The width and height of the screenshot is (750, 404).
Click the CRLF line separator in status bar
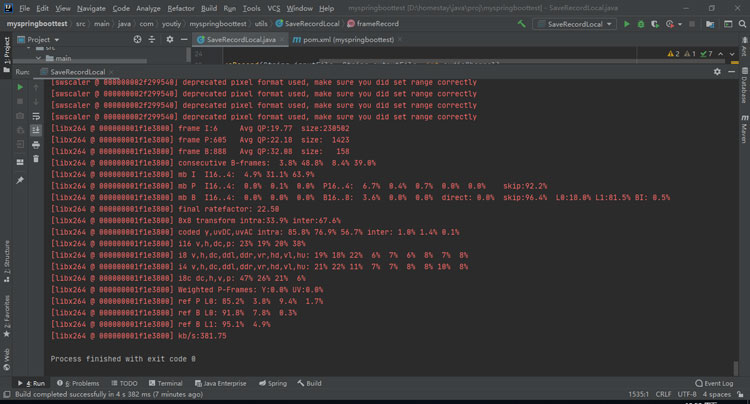pos(663,394)
